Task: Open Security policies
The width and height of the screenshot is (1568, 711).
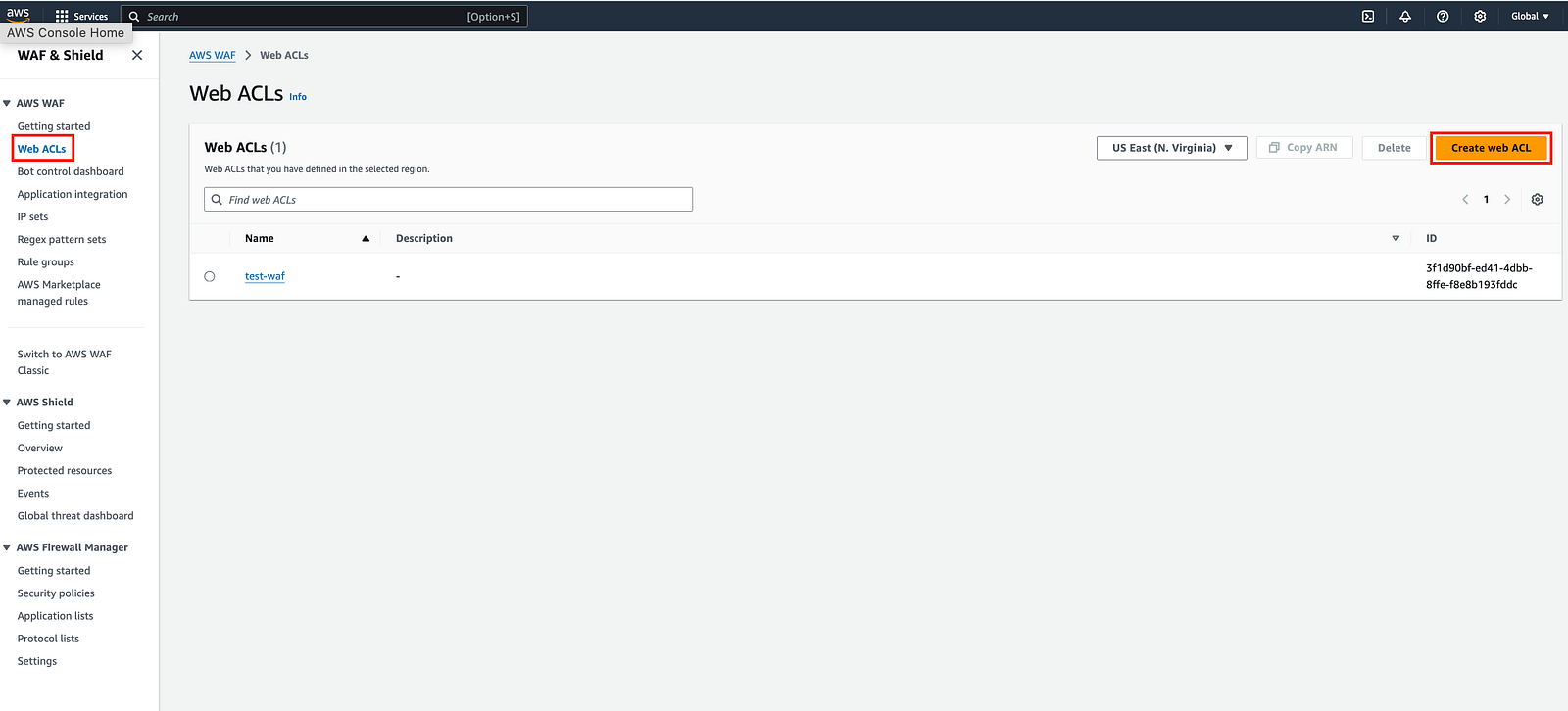Action: [x=56, y=593]
